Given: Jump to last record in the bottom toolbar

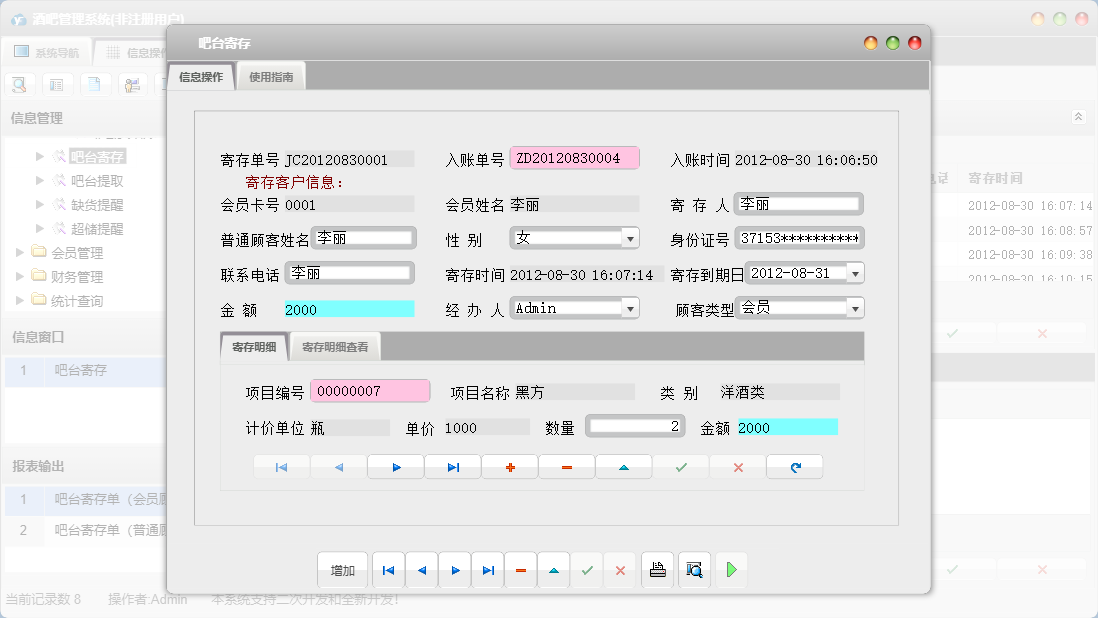Looking at the screenshot, I should (487, 570).
